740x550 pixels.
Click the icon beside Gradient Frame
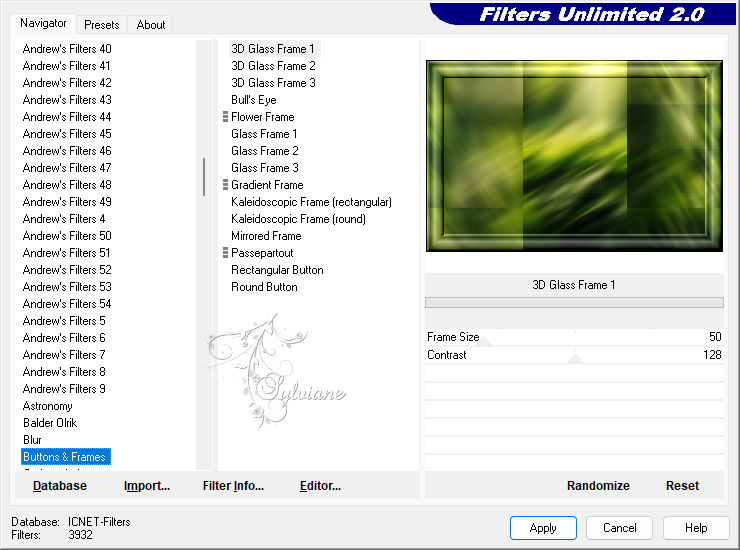pos(225,185)
